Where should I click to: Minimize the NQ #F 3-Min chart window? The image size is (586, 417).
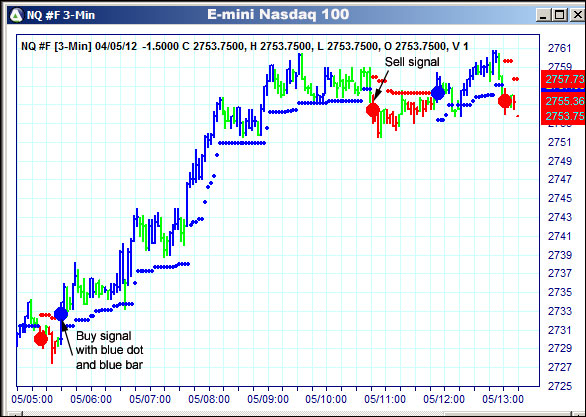click(543, 15)
